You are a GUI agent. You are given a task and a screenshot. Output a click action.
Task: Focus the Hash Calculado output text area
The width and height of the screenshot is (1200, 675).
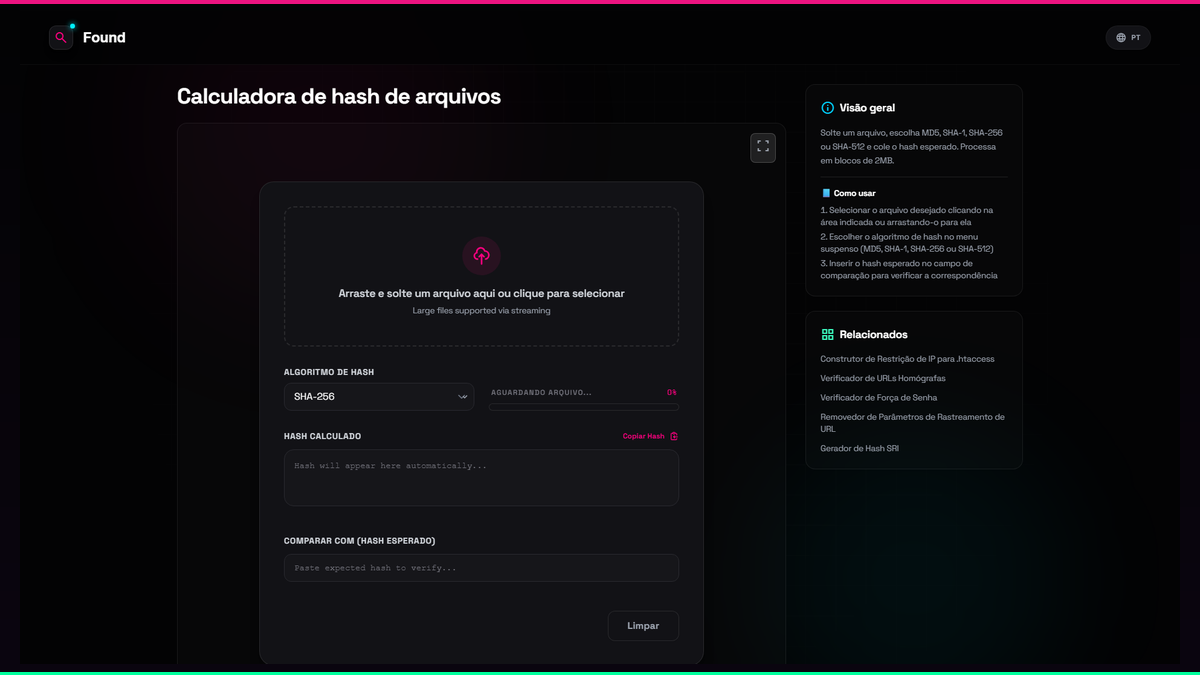pyautogui.click(x=481, y=477)
